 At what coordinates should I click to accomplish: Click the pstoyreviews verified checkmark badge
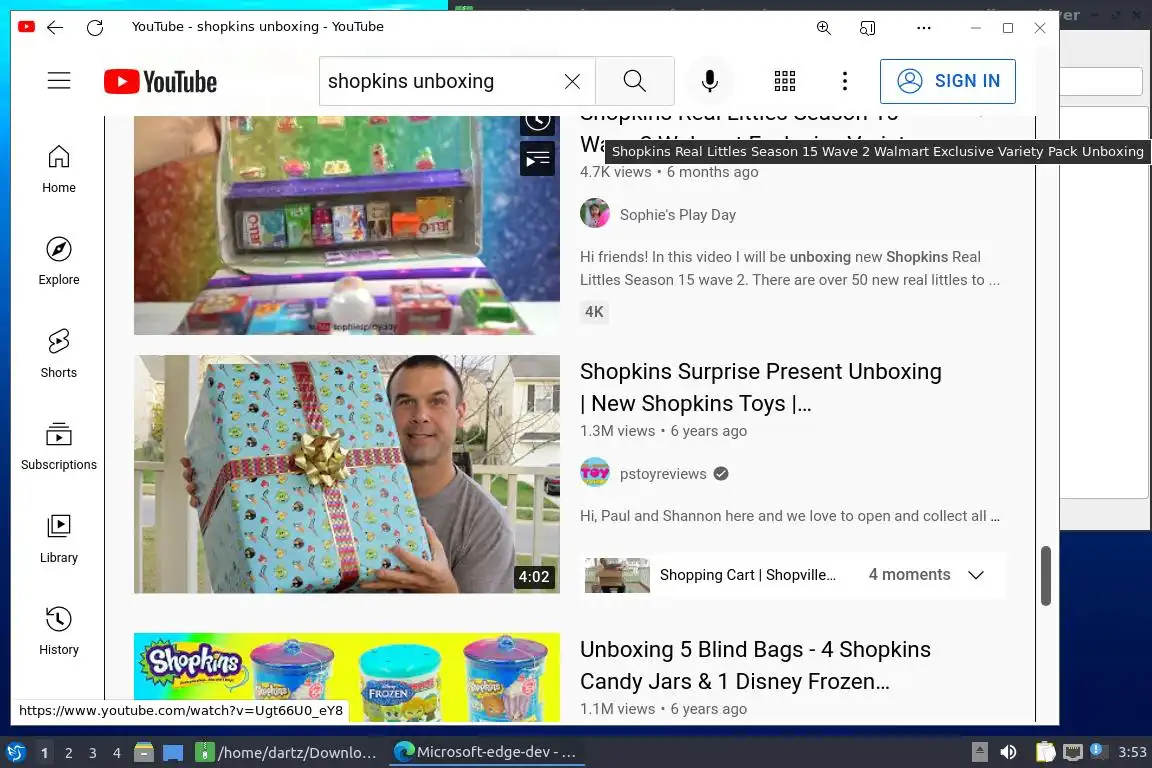[x=721, y=474]
